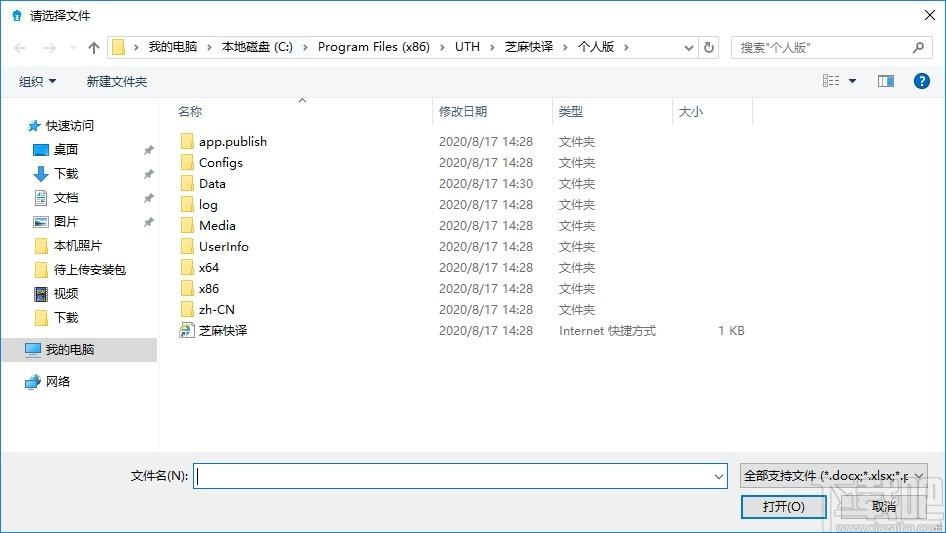Toggle the preview pane
The width and height of the screenshot is (946, 533).
point(886,81)
